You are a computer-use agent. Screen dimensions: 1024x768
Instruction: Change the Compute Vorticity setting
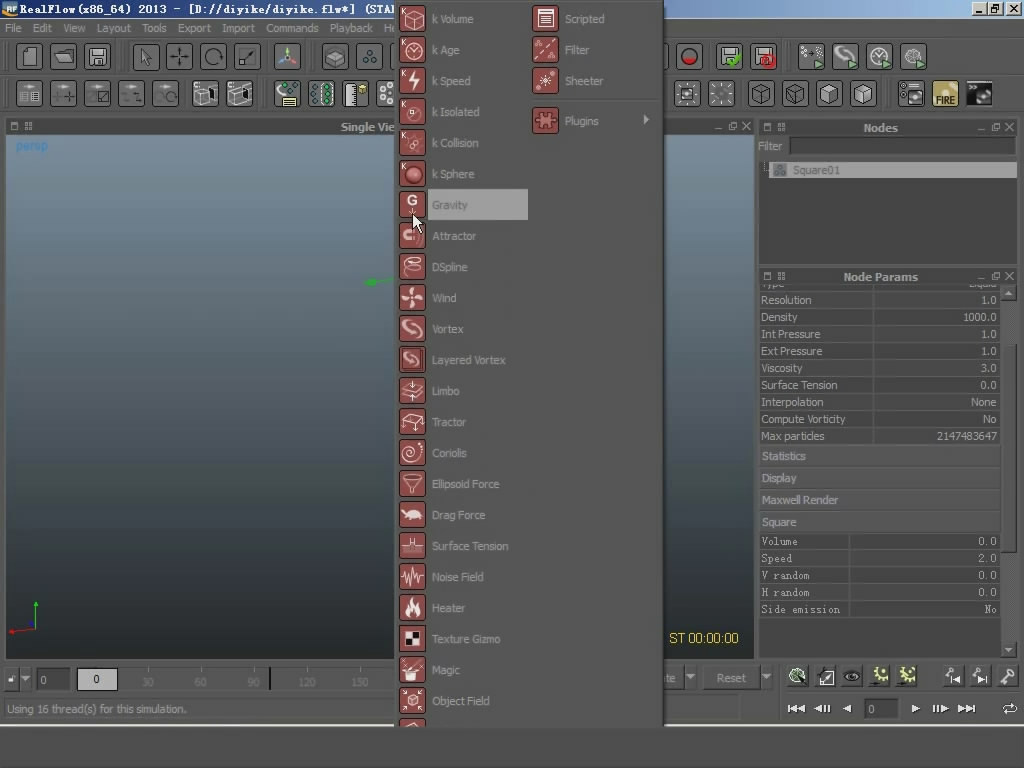(x=936, y=419)
